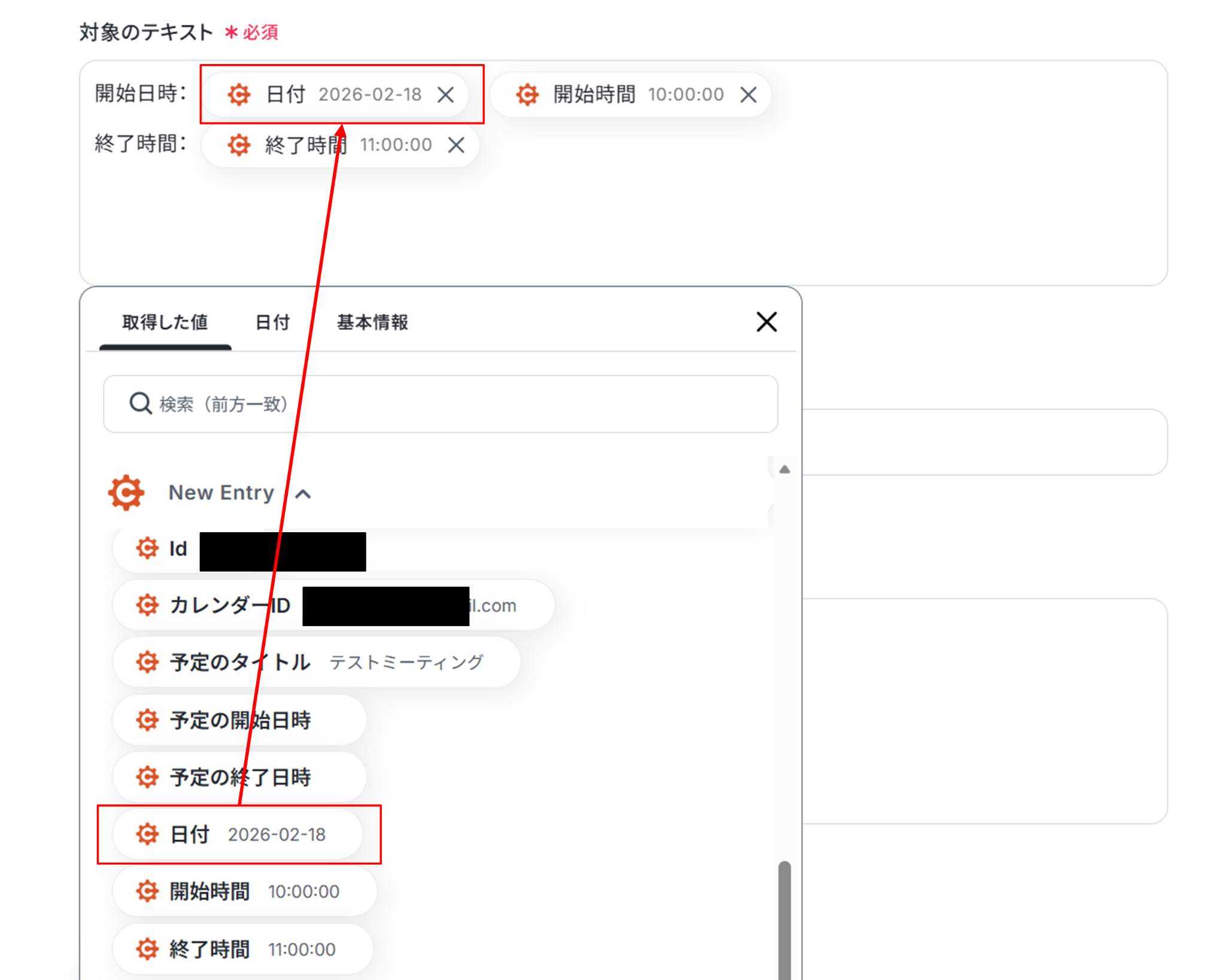The image size is (1226, 980).
Task: Click the scroll up arrow in list
Action: point(784,469)
